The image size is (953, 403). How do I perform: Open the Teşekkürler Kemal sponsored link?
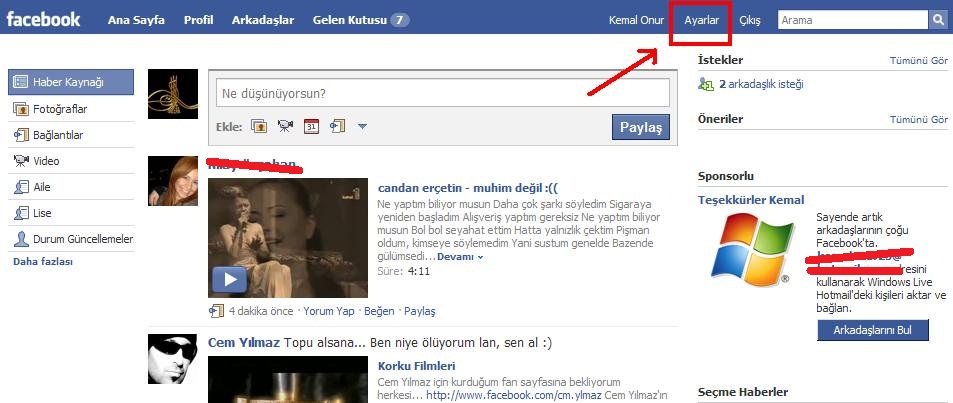click(x=751, y=200)
